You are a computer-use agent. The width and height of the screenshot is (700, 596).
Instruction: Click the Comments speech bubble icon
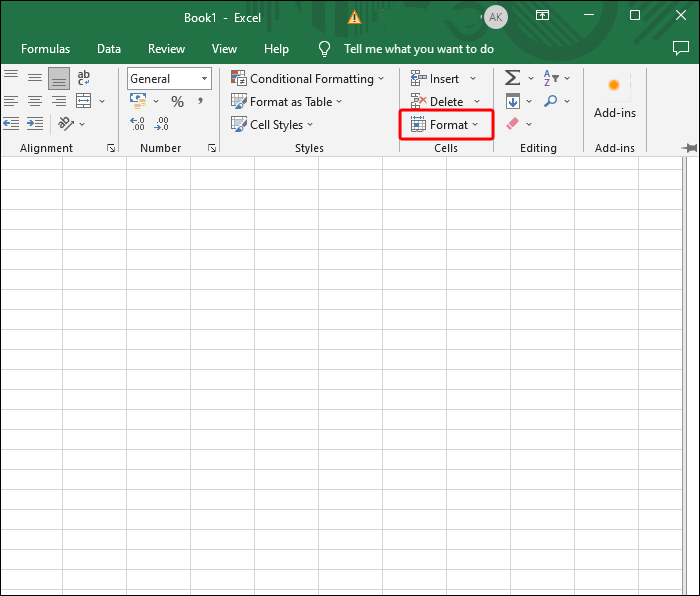[681, 48]
